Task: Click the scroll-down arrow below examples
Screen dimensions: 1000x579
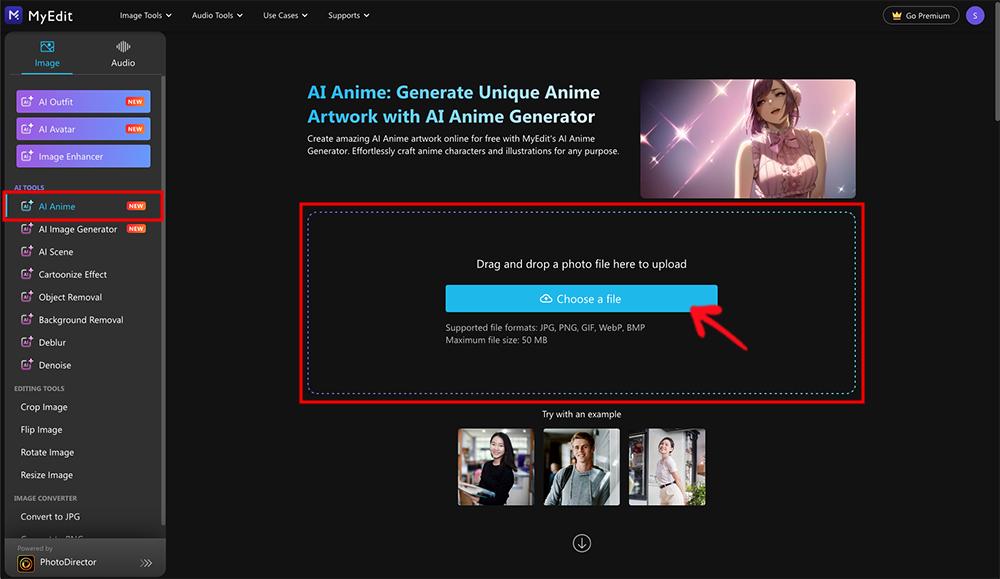Action: point(581,542)
